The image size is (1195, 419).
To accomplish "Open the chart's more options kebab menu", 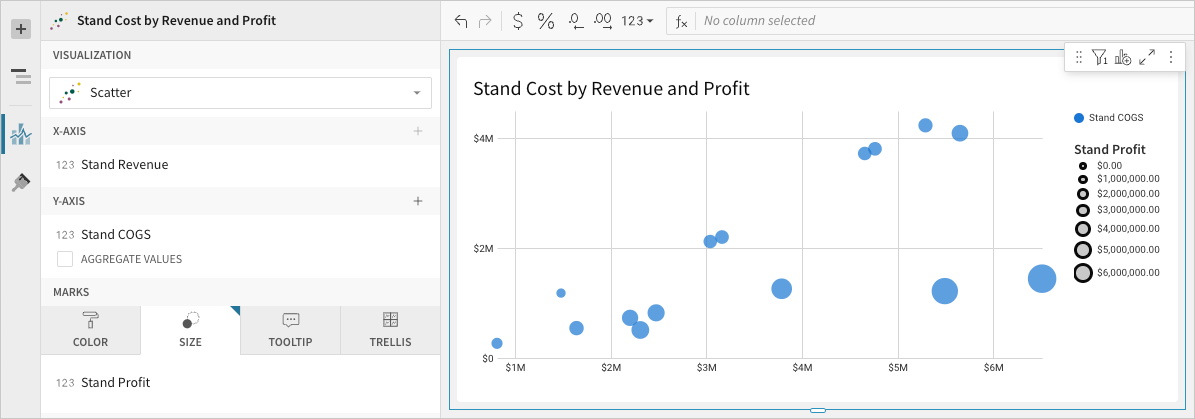I will (x=1171, y=58).
